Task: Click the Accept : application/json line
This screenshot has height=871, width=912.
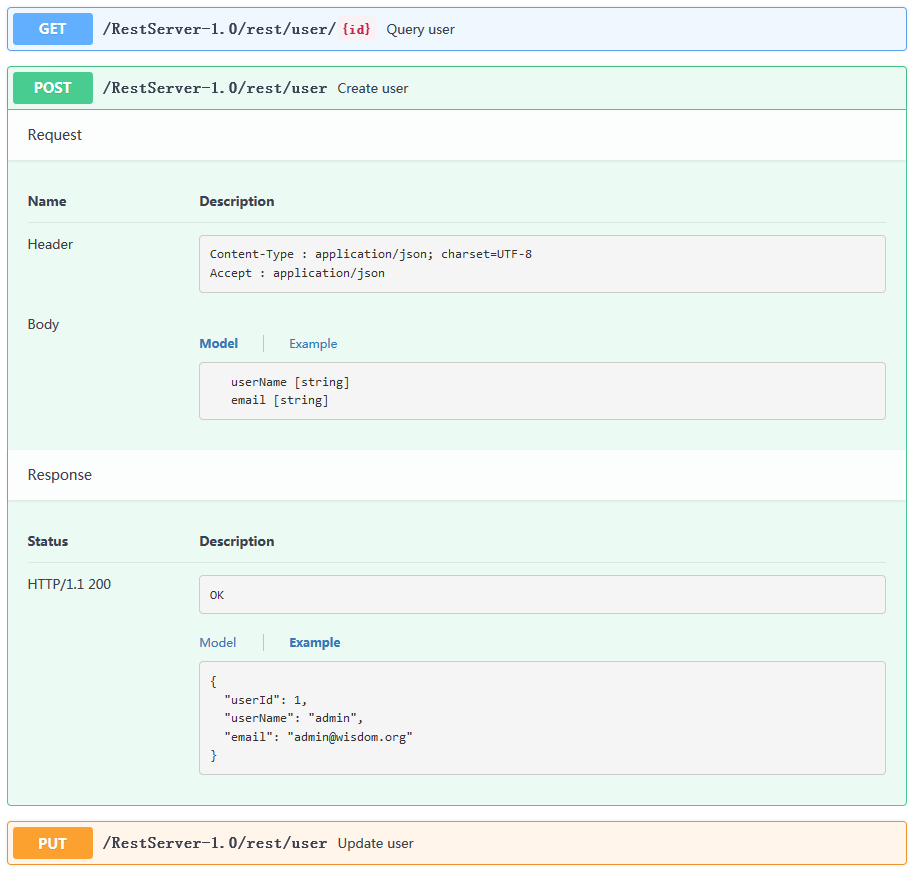Action: coord(297,273)
